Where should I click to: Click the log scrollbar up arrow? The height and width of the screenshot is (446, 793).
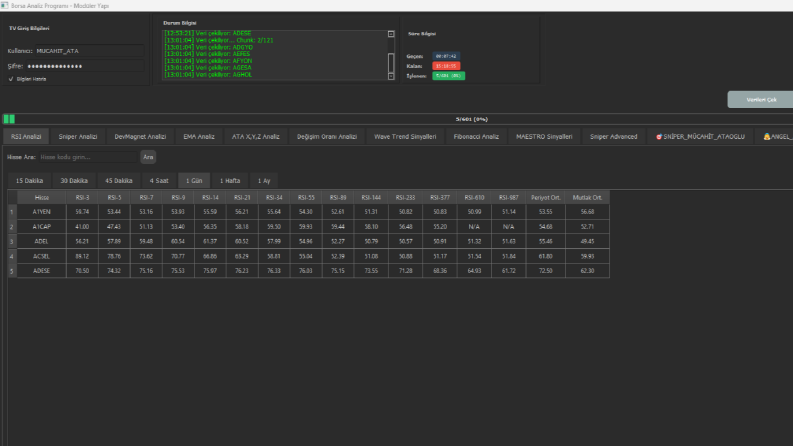[x=391, y=34]
